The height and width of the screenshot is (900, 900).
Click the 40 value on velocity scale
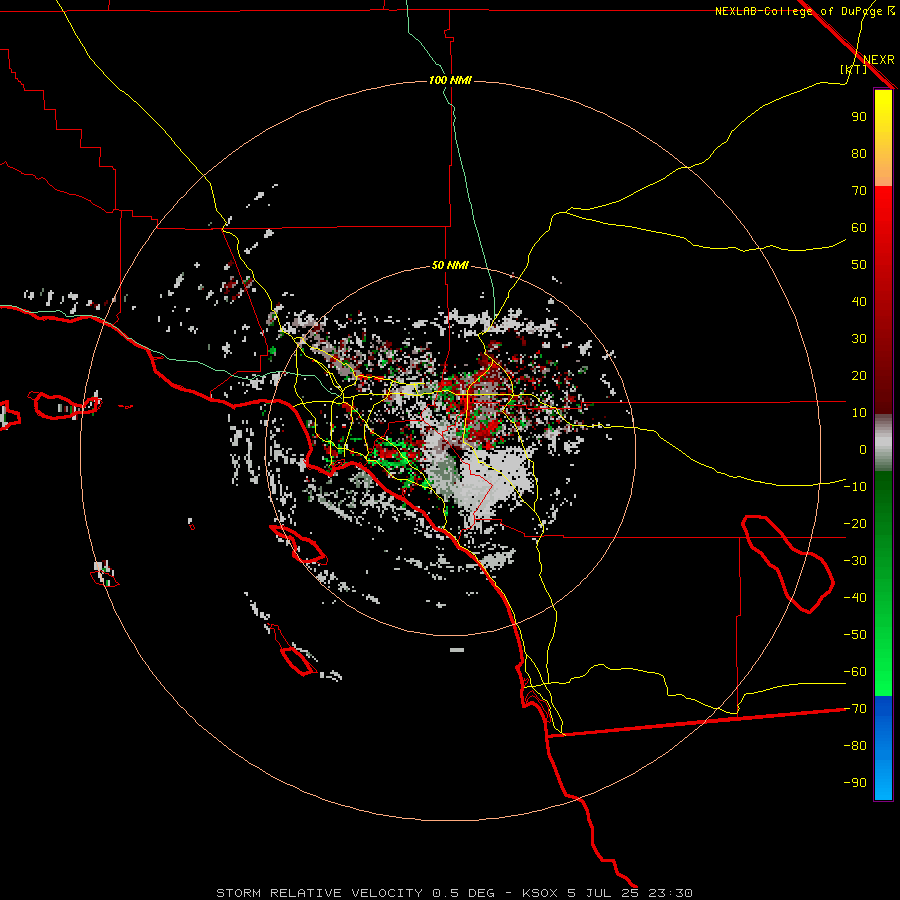pyautogui.click(x=859, y=302)
